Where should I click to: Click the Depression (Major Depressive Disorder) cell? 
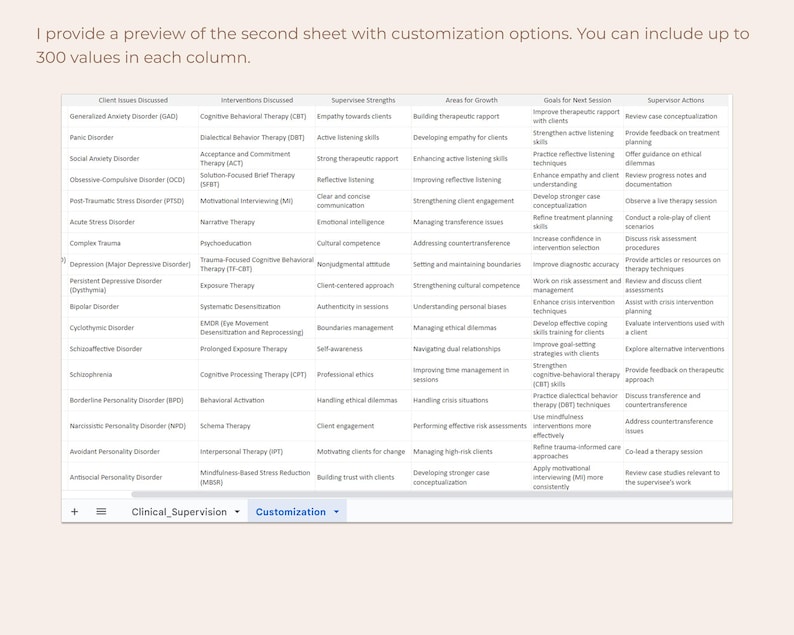click(133, 264)
